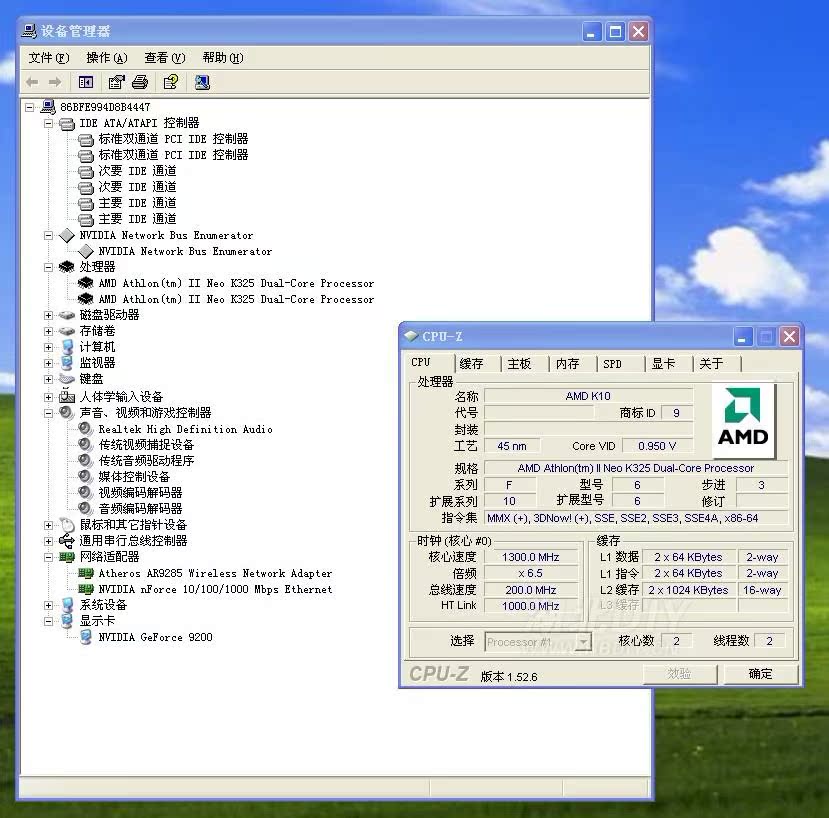Click the AMD logo in CPU-Z
829x818 pixels.
[x=743, y=420]
